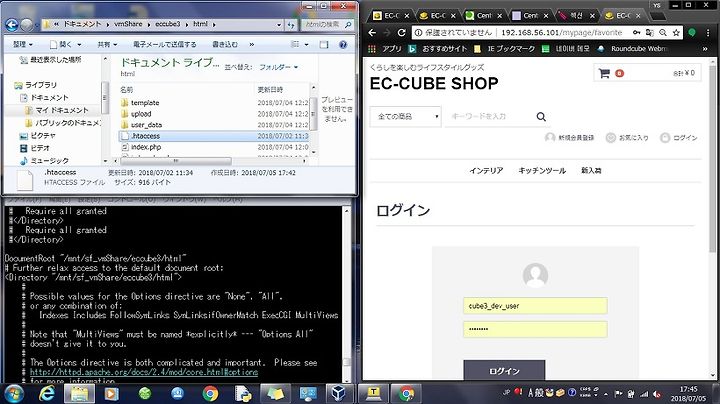Expand 開く dropdown arrow
The width and height of the screenshot is (720, 404).
tap(79, 45)
